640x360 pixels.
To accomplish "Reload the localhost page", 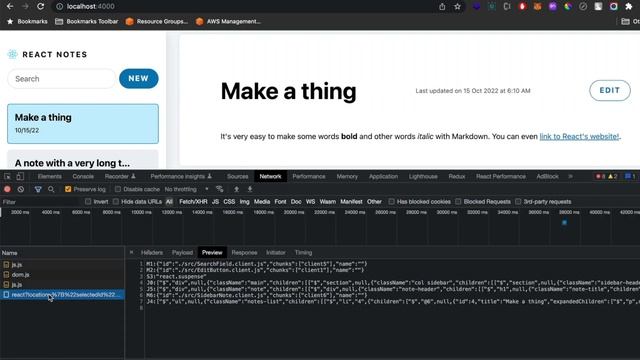I will click(x=40, y=7).
